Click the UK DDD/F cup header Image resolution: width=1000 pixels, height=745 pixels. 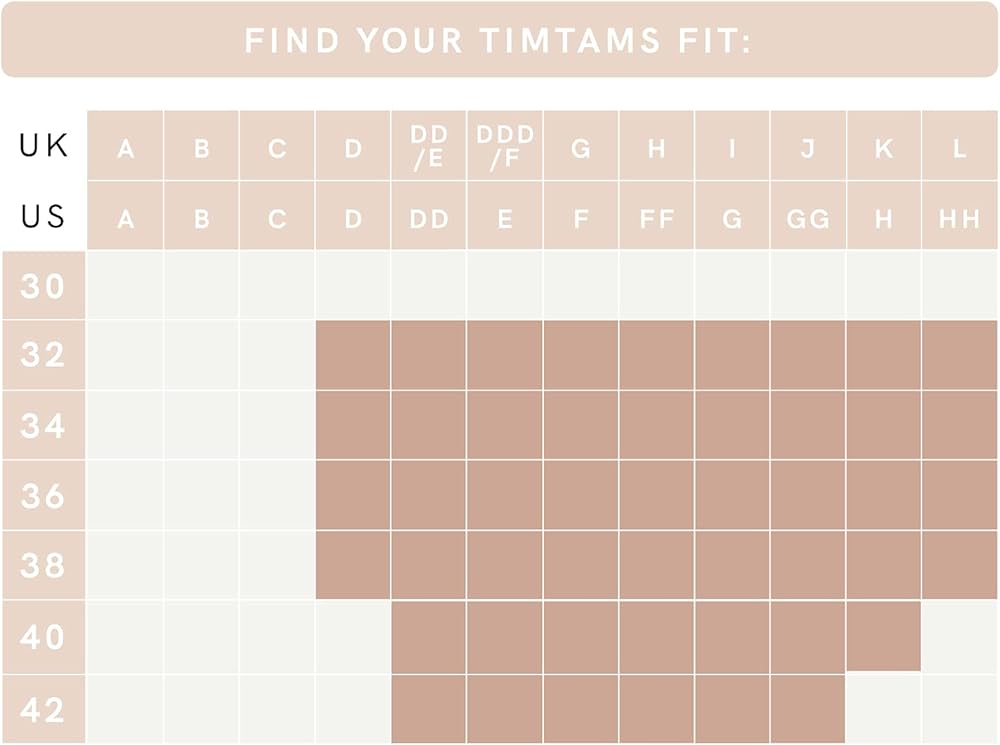tap(505, 146)
